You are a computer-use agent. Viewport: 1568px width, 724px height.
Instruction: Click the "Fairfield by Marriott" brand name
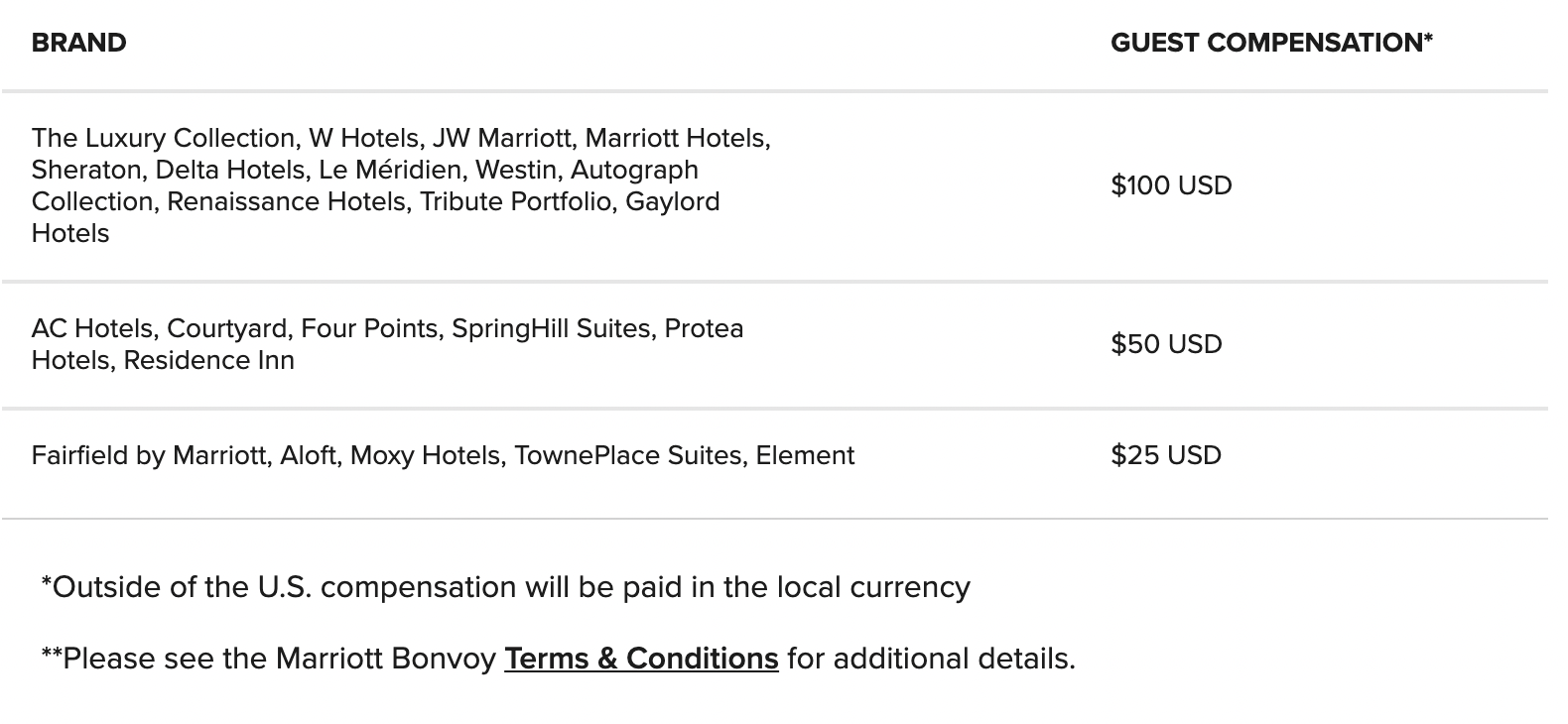(149, 455)
